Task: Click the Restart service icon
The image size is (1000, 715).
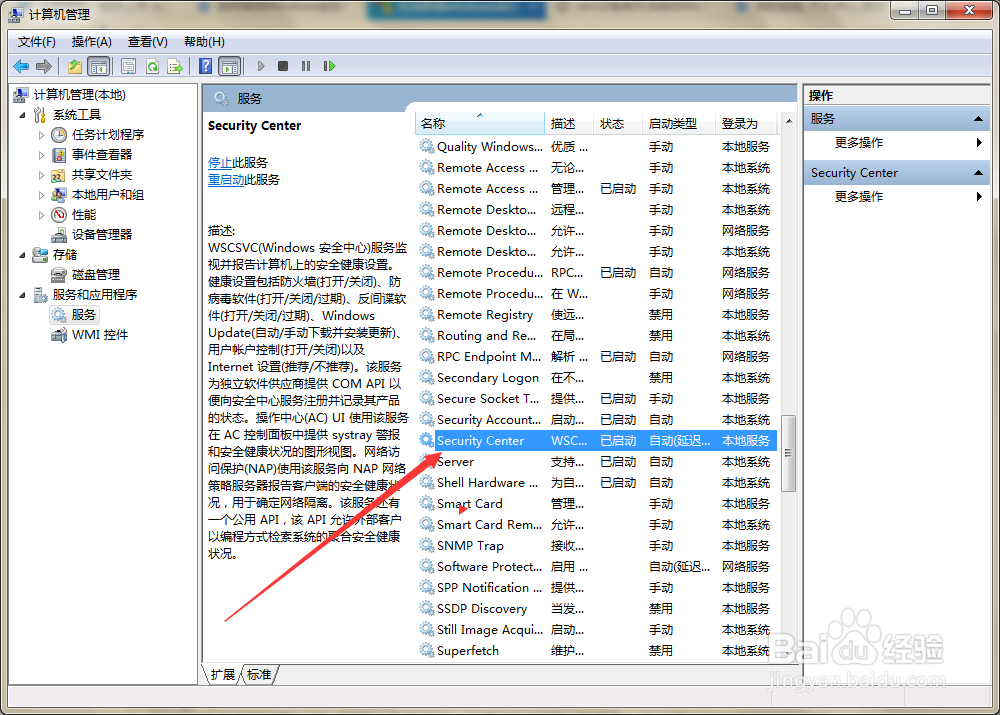Action: (329, 66)
